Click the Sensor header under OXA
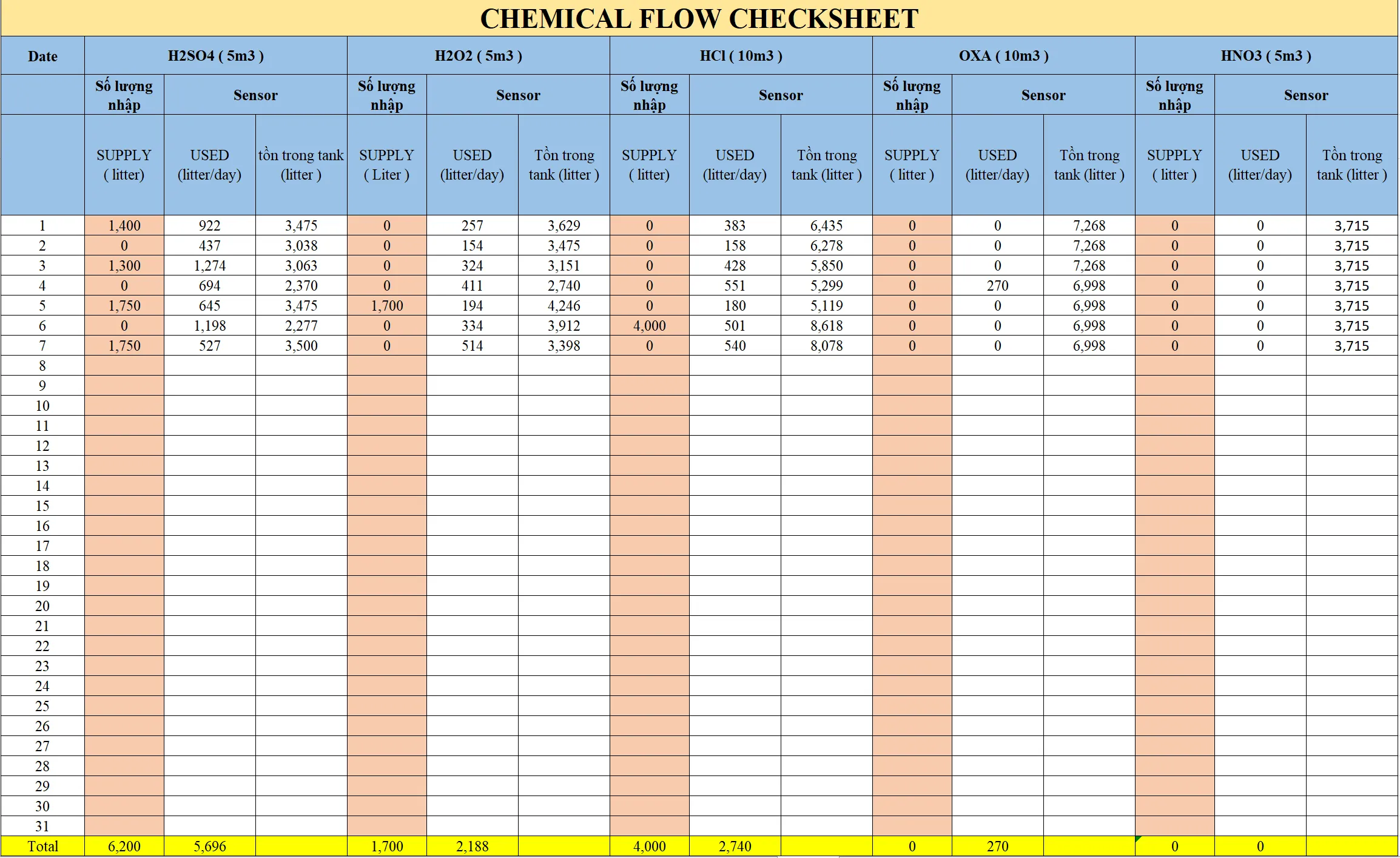 coord(1043,95)
